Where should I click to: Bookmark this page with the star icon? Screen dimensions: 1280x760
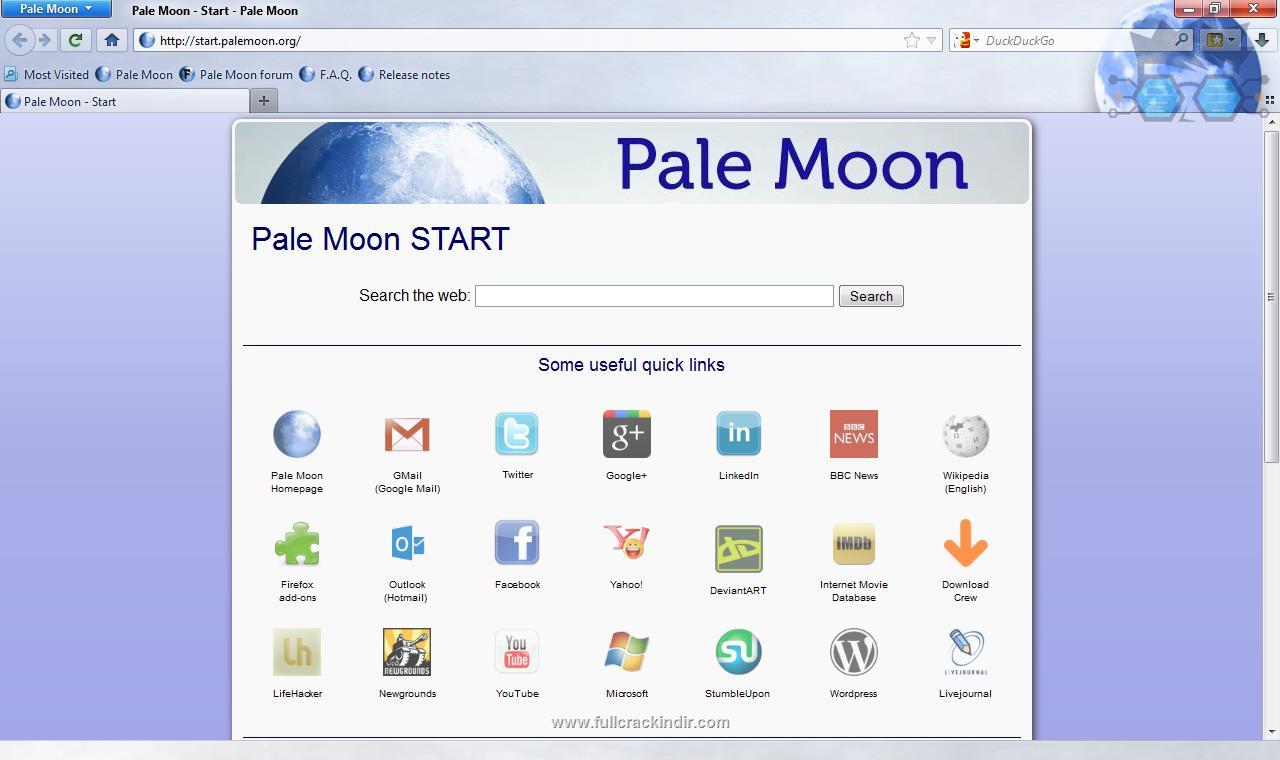912,40
